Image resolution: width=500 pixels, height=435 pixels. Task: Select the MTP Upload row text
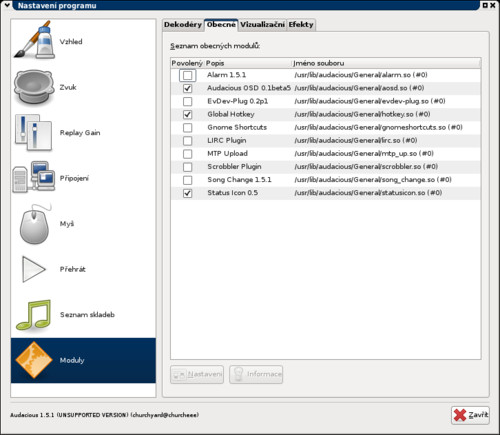[x=227, y=154]
